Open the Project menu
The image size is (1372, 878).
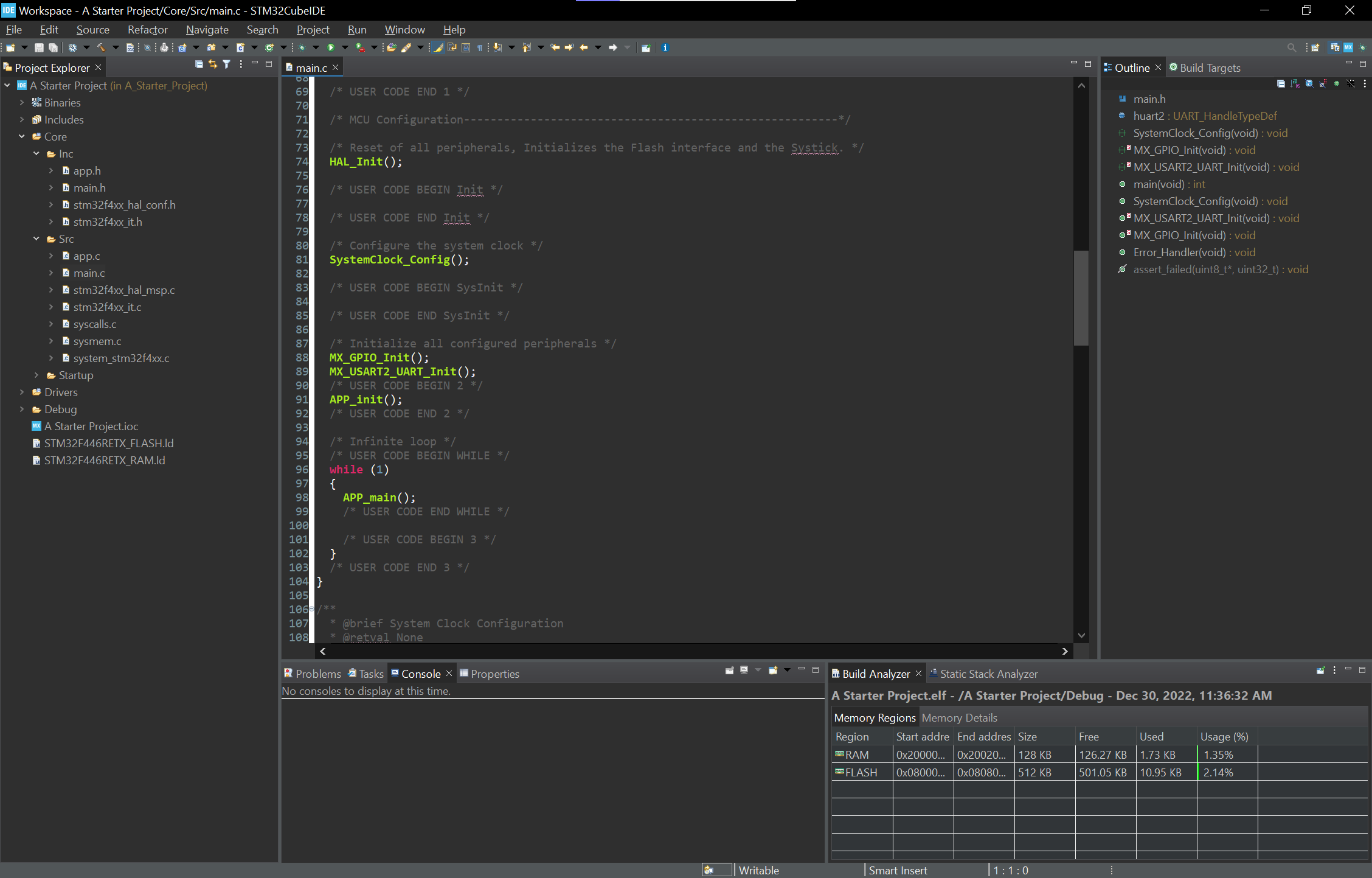pos(313,30)
